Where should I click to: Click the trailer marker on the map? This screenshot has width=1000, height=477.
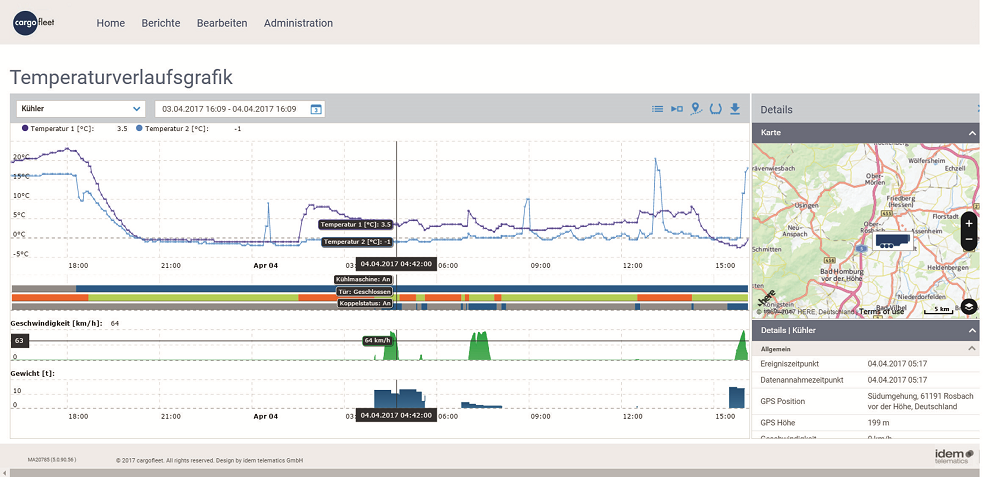click(891, 240)
